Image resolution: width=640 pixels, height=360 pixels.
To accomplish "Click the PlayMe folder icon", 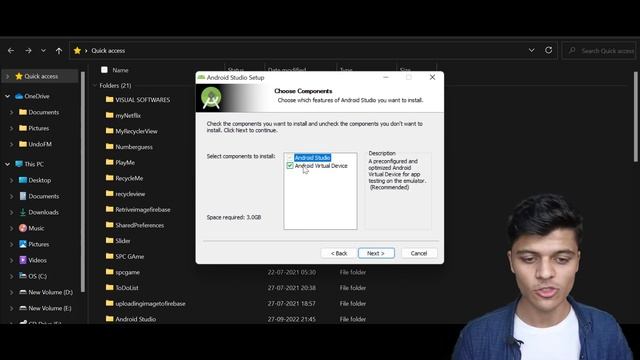I will 109,162.
